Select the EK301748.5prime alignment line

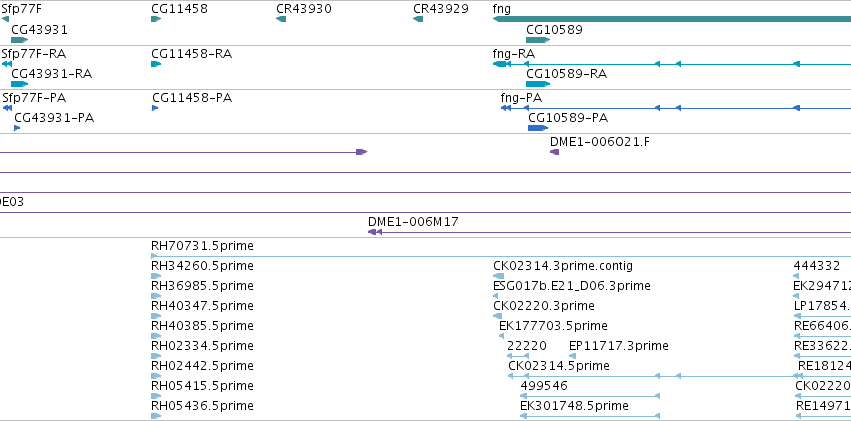[590, 416]
